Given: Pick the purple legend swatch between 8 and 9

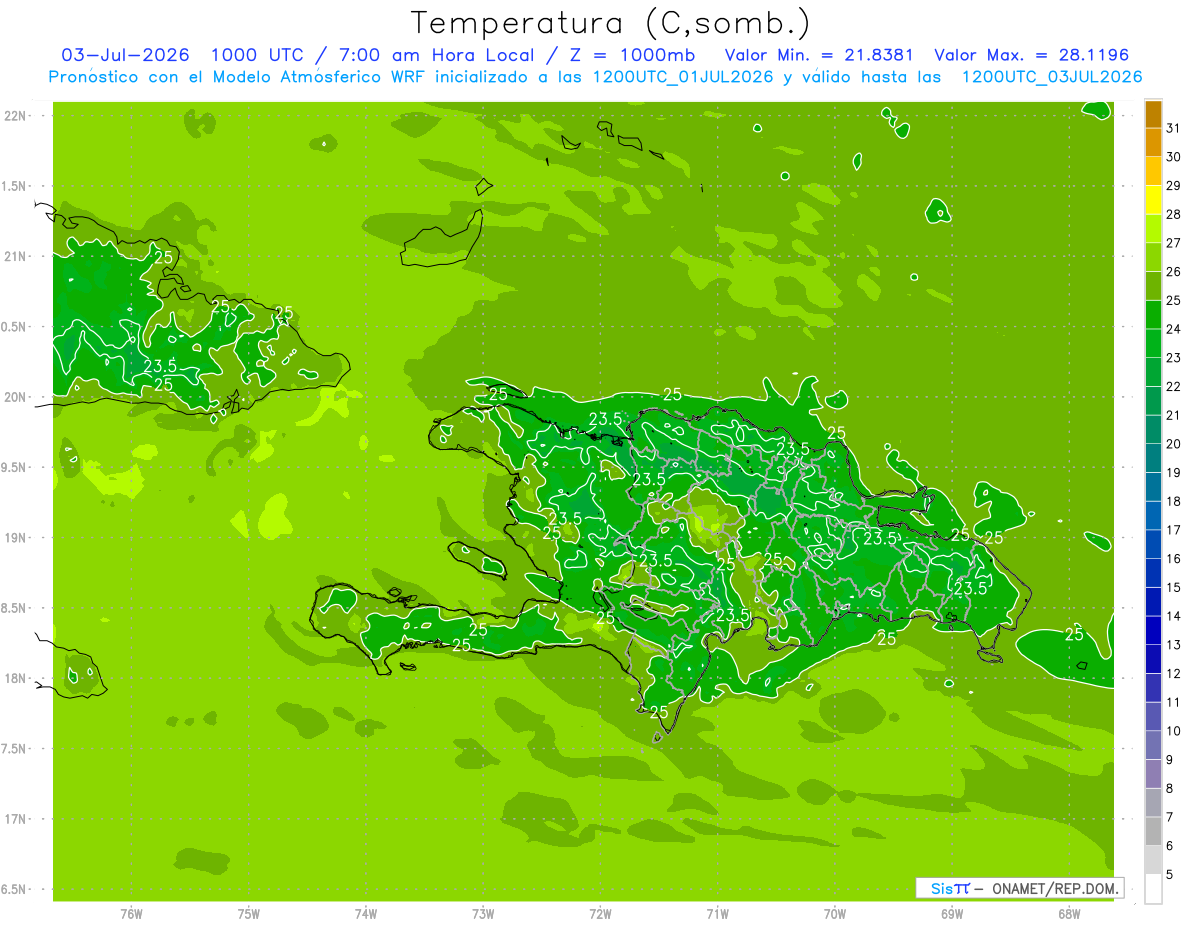Looking at the screenshot, I should click(x=1153, y=774).
